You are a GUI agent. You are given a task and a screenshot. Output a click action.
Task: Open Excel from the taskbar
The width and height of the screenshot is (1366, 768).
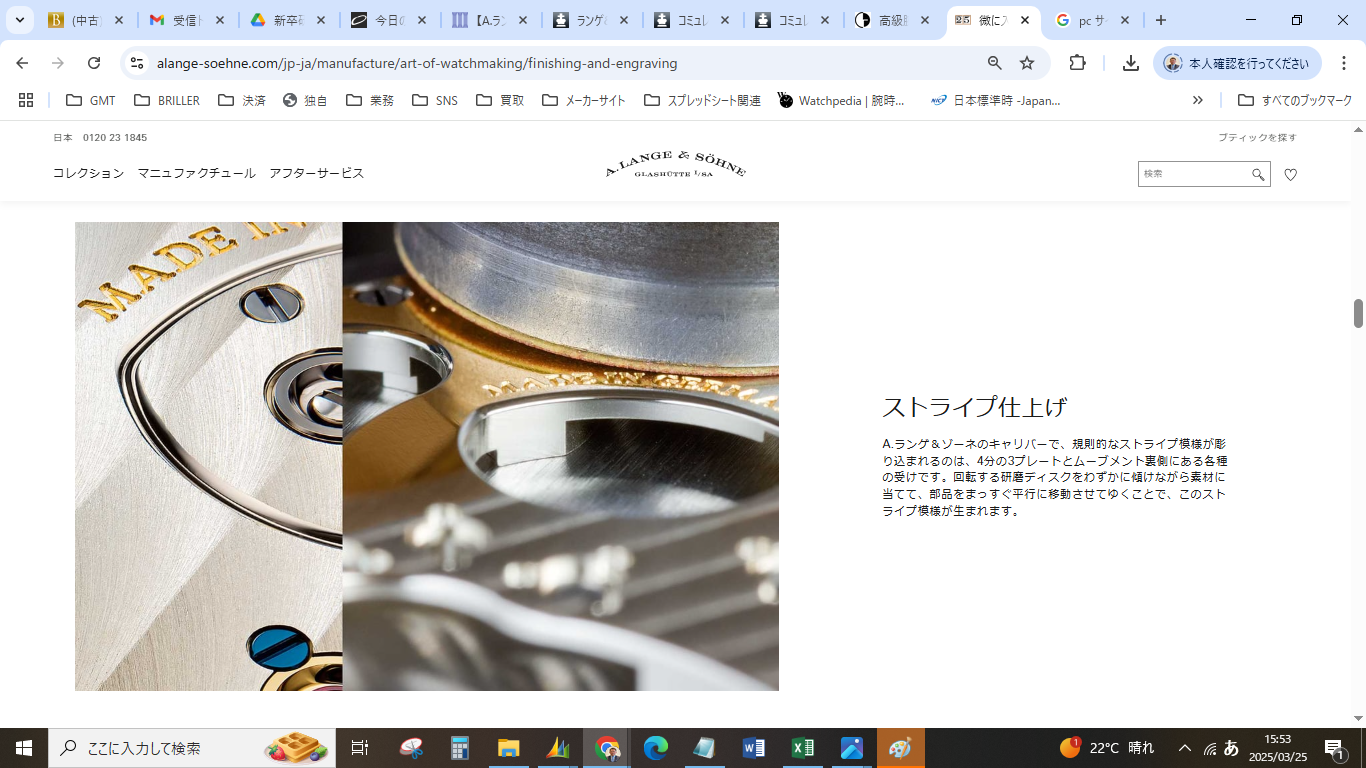[802, 748]
